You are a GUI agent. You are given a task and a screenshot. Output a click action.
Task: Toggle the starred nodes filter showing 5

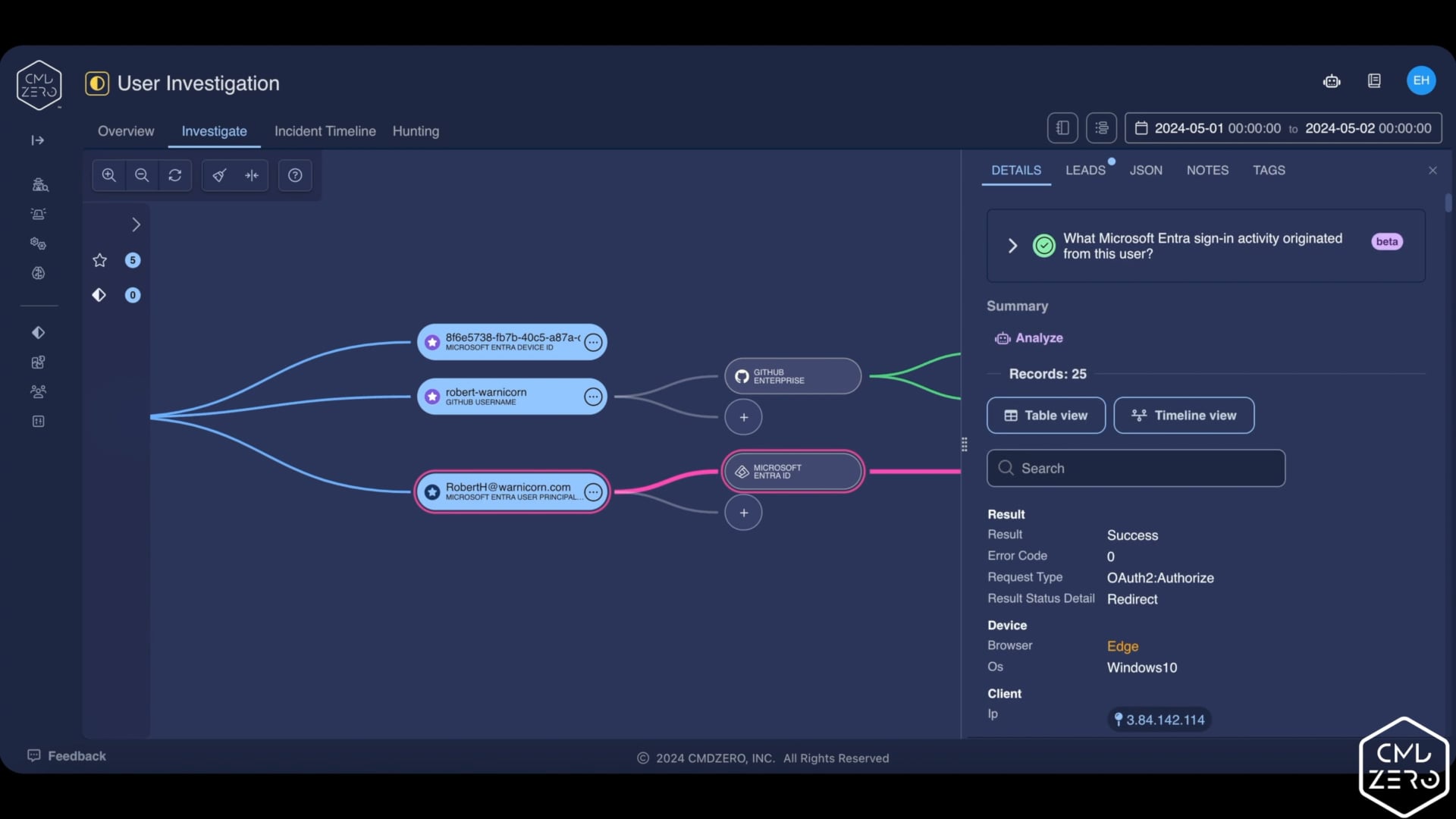(99, 260)
